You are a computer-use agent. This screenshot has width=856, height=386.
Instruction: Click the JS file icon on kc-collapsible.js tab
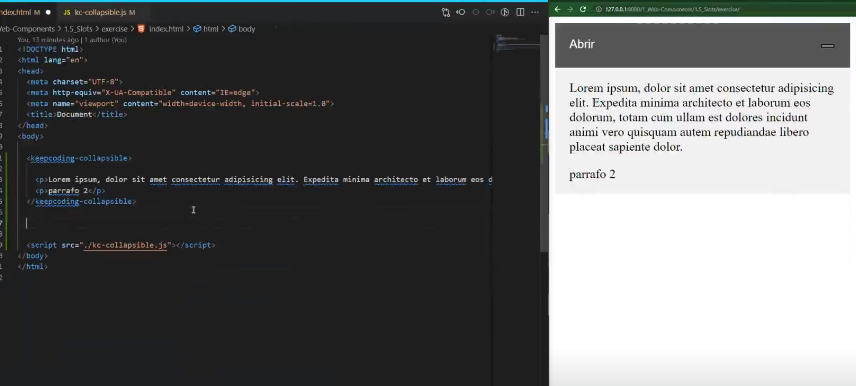coord(67,12)
